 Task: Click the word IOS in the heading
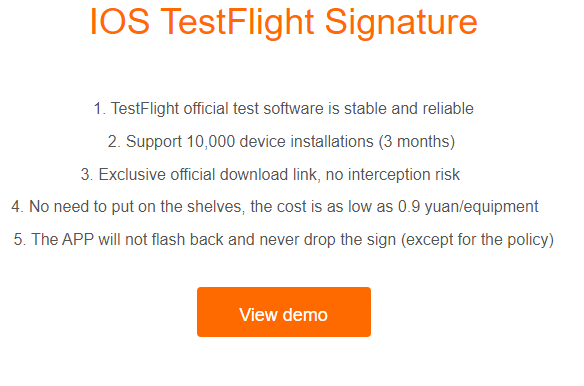click(x=120, y=22)
